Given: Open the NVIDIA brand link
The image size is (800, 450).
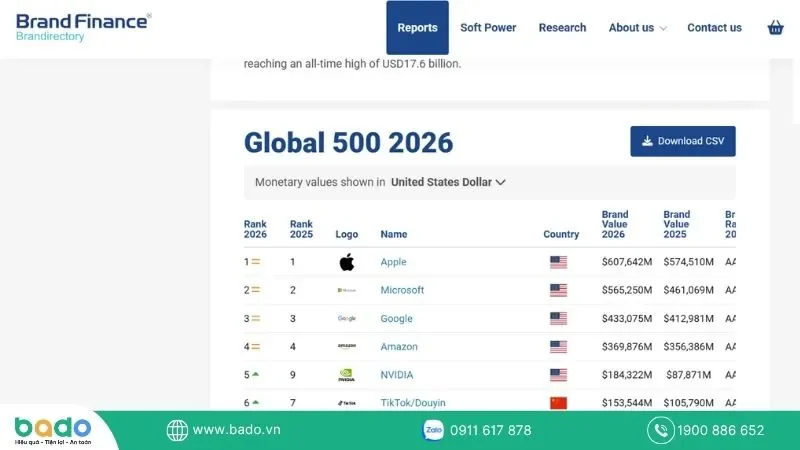Looking at the screenshot, I should click(x=397, y=374).
